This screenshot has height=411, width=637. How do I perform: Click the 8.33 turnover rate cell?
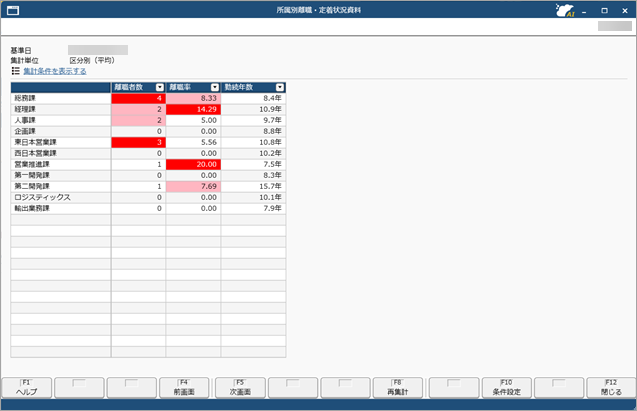(193, 98)
